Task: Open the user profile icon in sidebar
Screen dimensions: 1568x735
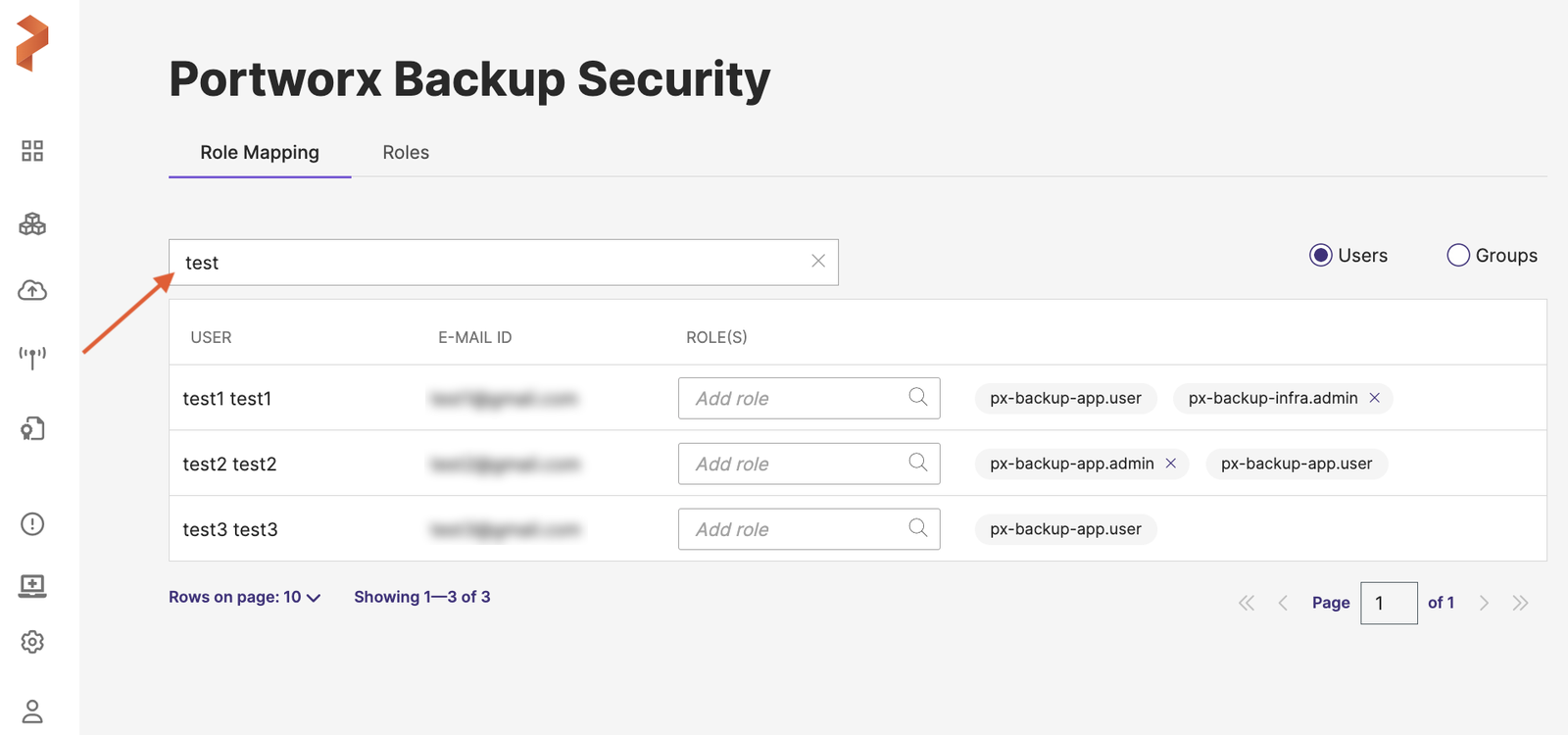Action: point(32,710)
